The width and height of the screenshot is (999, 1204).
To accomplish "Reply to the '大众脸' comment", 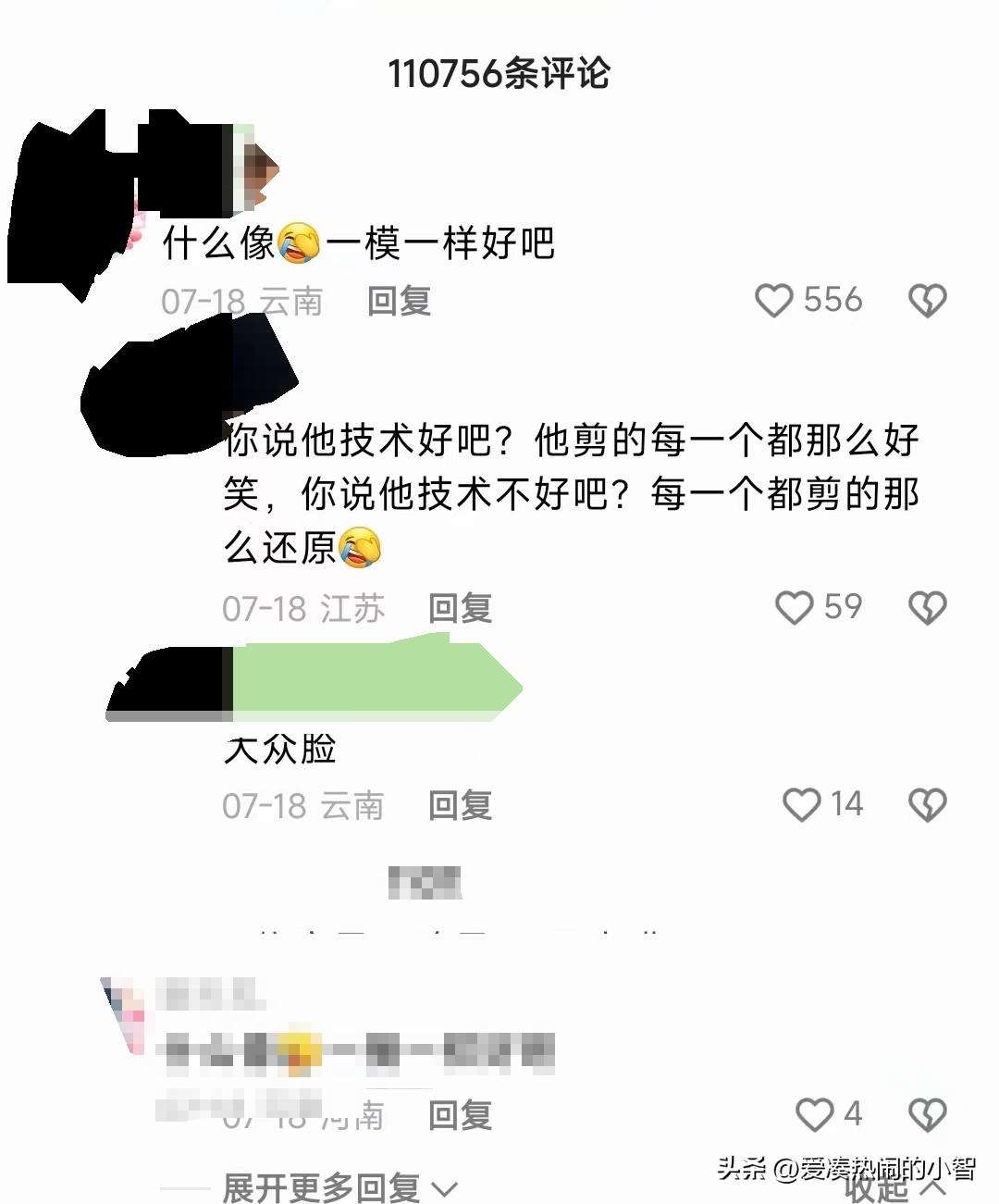I will 461,805.
